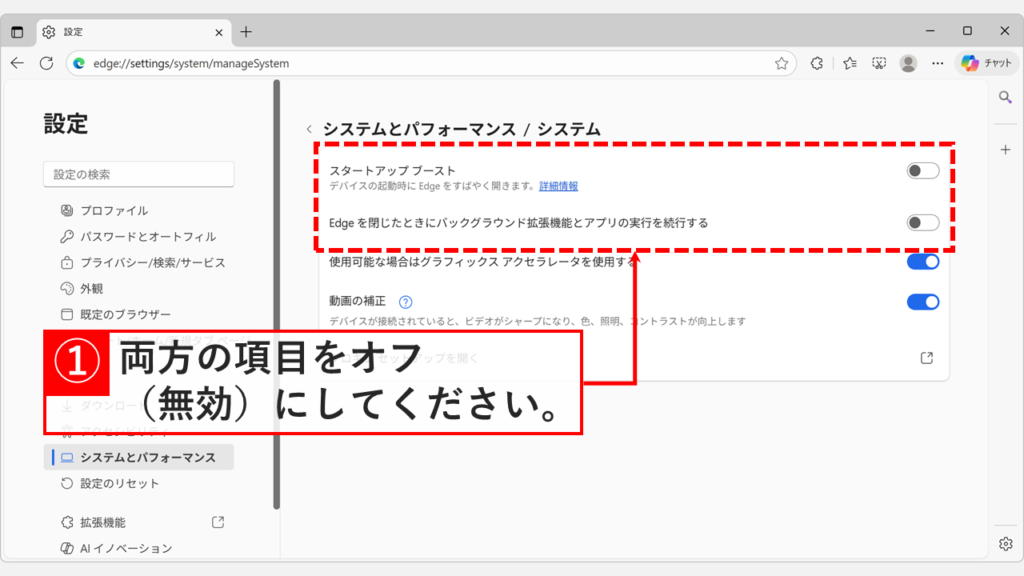Image resolution: width=1024 pixels, height=576 pixels.
Task: Click the back navigation arrow
Action: 17,62
